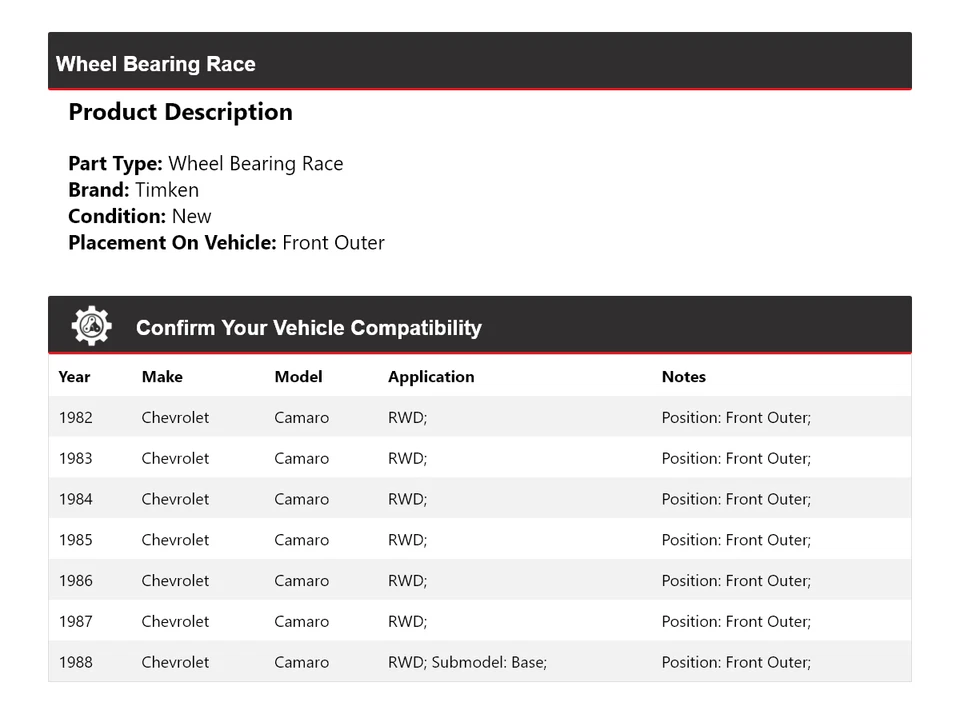Image resolution: width=960 pixels, height=714 pixels.
Task: Select the Product Description heading
Action: click(x=180, y=112)
